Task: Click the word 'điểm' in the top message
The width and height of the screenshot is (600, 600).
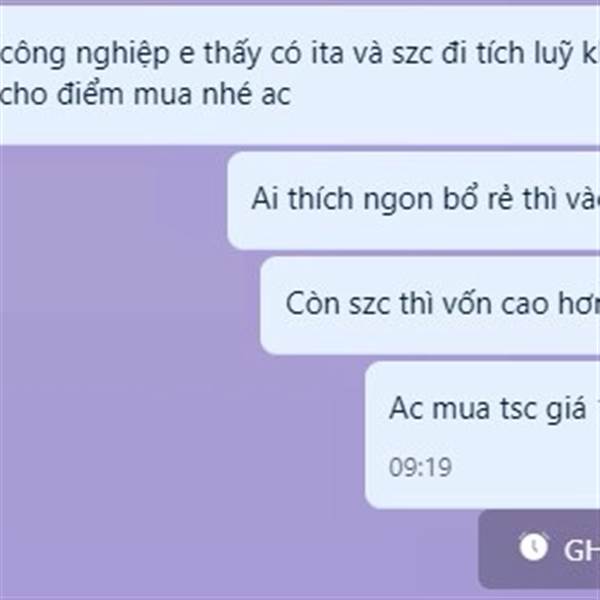Action: coord(90,94)
